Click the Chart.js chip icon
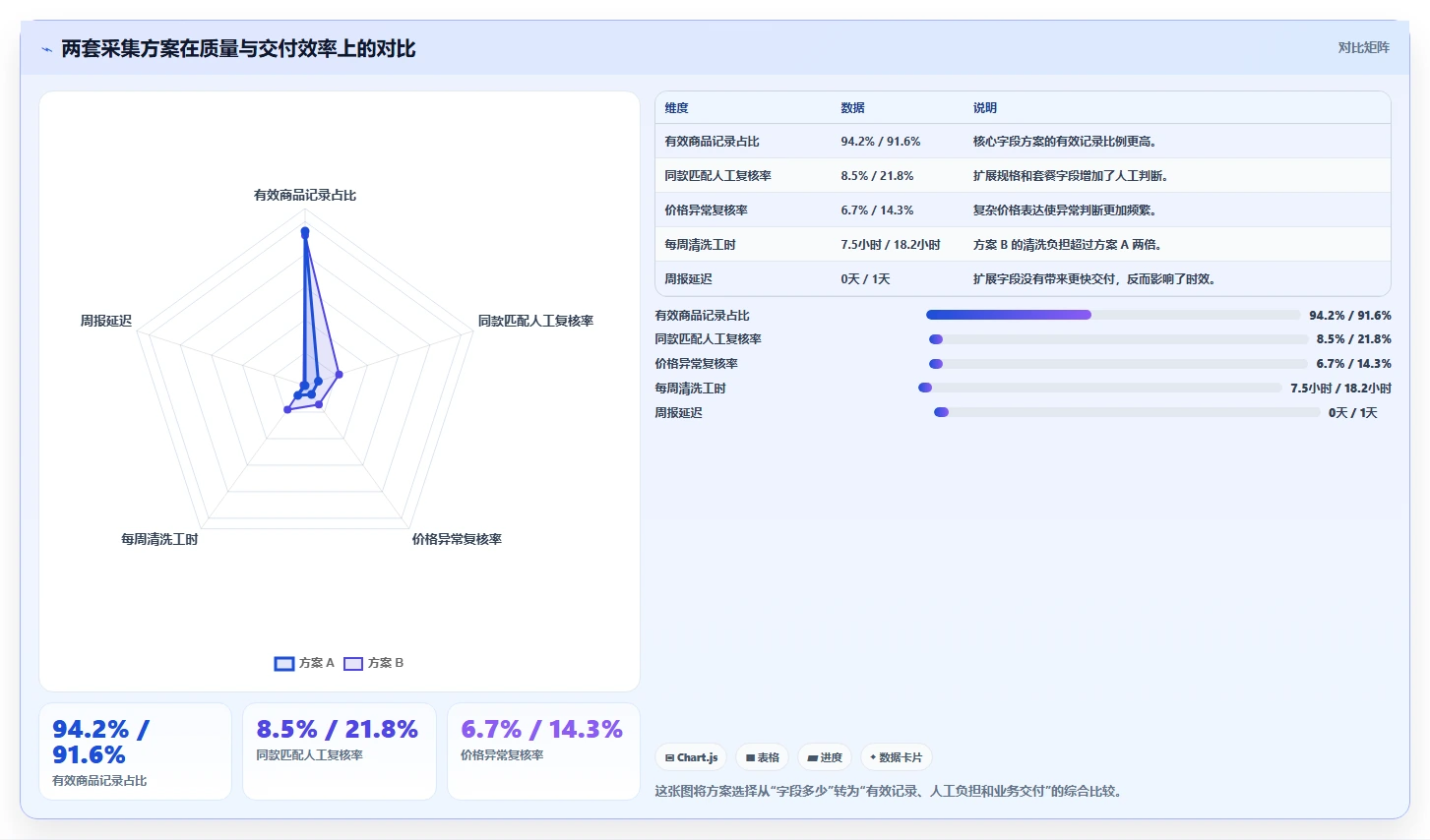The image size is (1430, 840). (669, 757)
